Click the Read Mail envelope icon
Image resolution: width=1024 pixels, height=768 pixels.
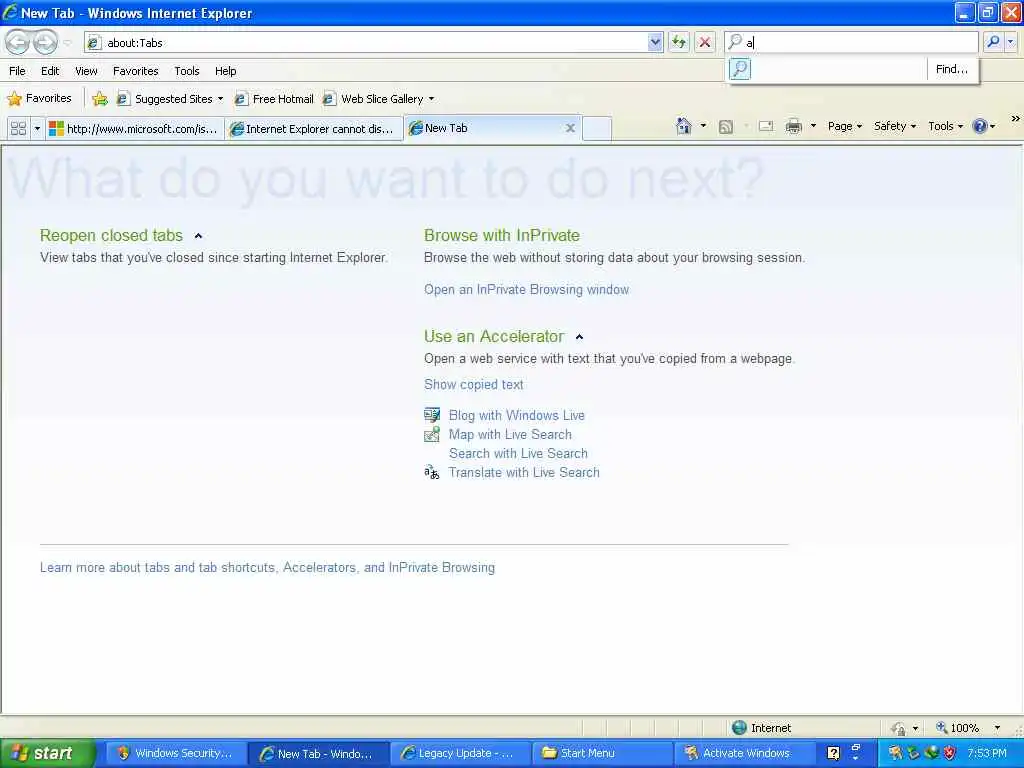pos(766,126)
